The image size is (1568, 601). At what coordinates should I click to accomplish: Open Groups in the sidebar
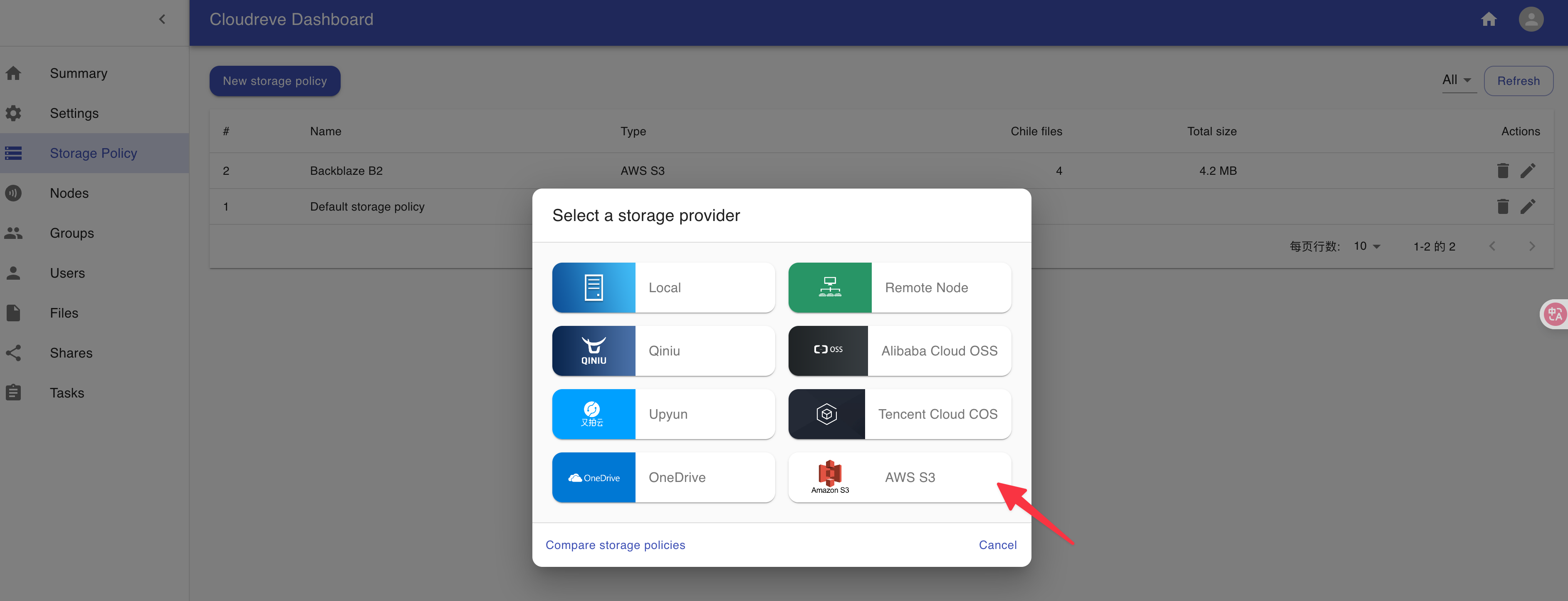pyautogui.click(x=94, y=233)
